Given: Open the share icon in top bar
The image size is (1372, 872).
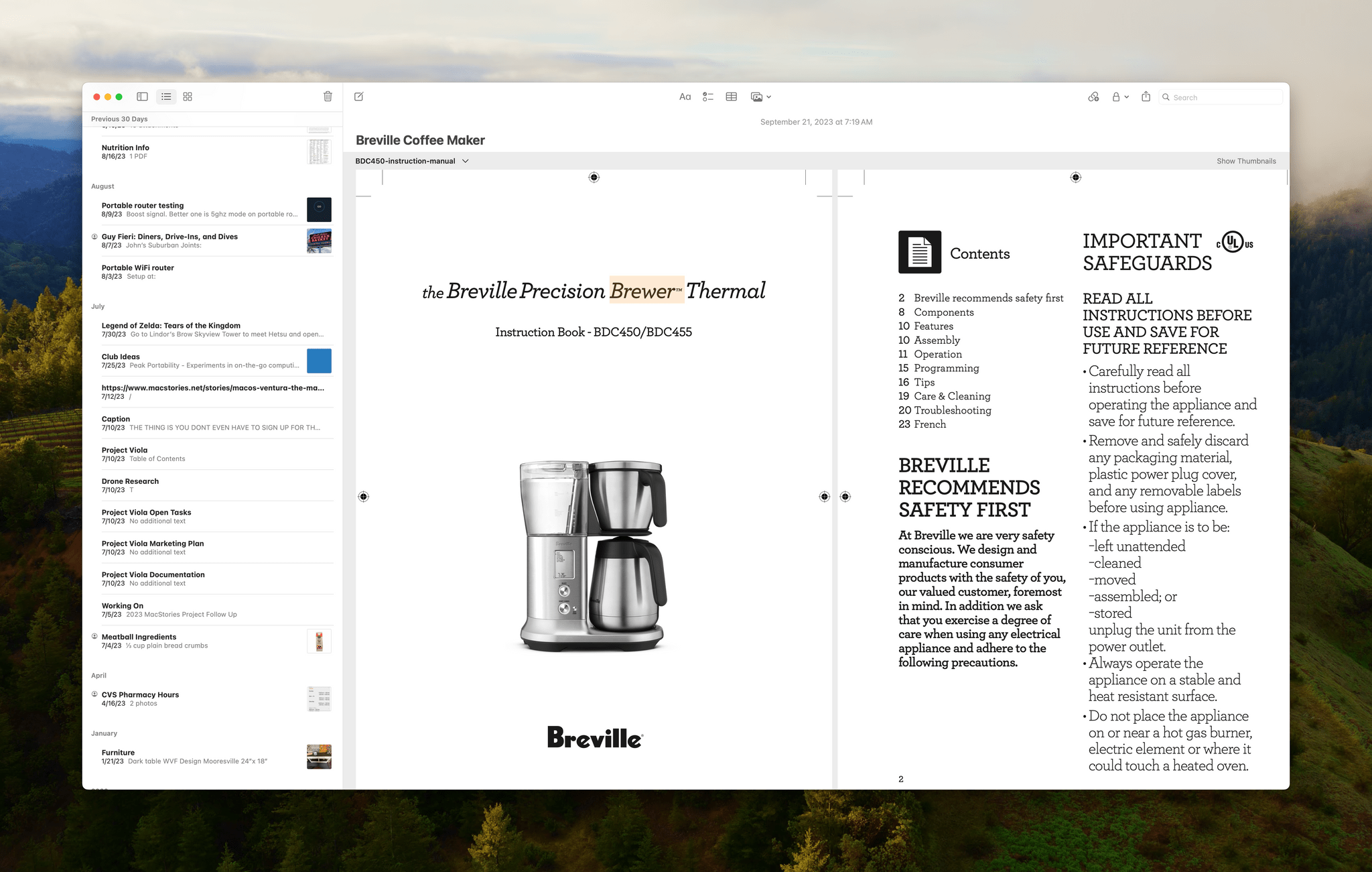Looking at the screenshot, I should pos(1145,97).
